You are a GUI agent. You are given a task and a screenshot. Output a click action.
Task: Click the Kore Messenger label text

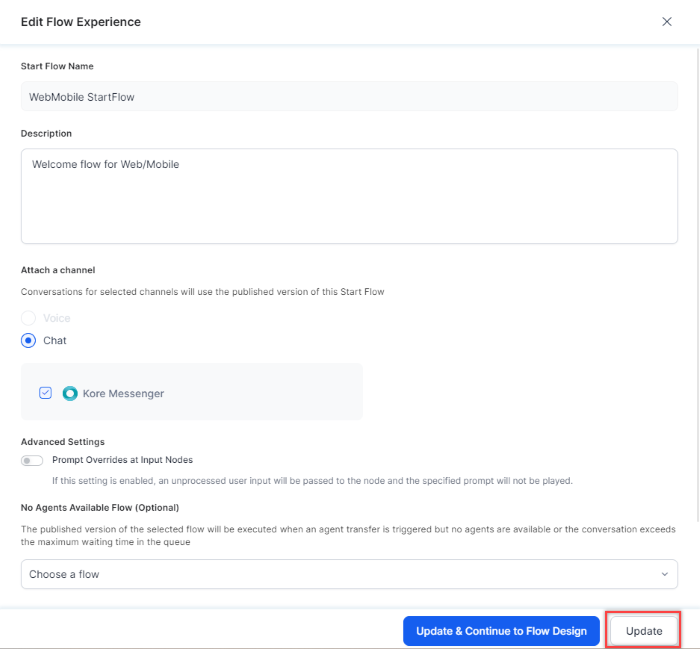pyautogui.click(x=123, y=393)
